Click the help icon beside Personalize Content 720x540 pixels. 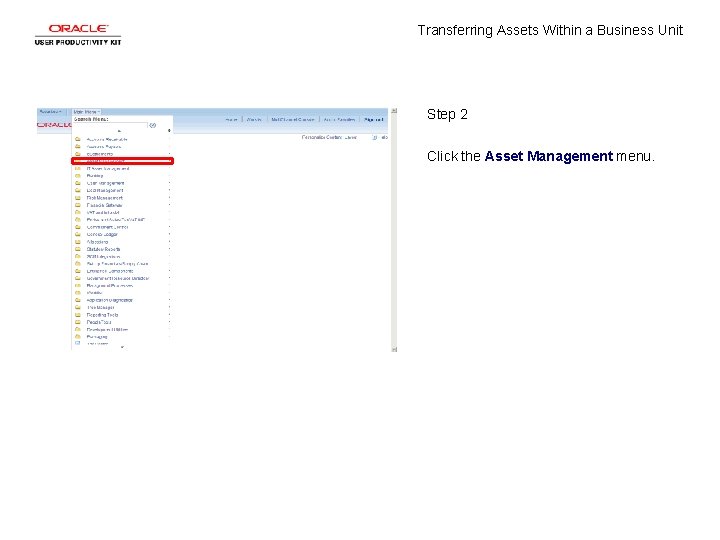pyautogui.click(x=374, y=137)
